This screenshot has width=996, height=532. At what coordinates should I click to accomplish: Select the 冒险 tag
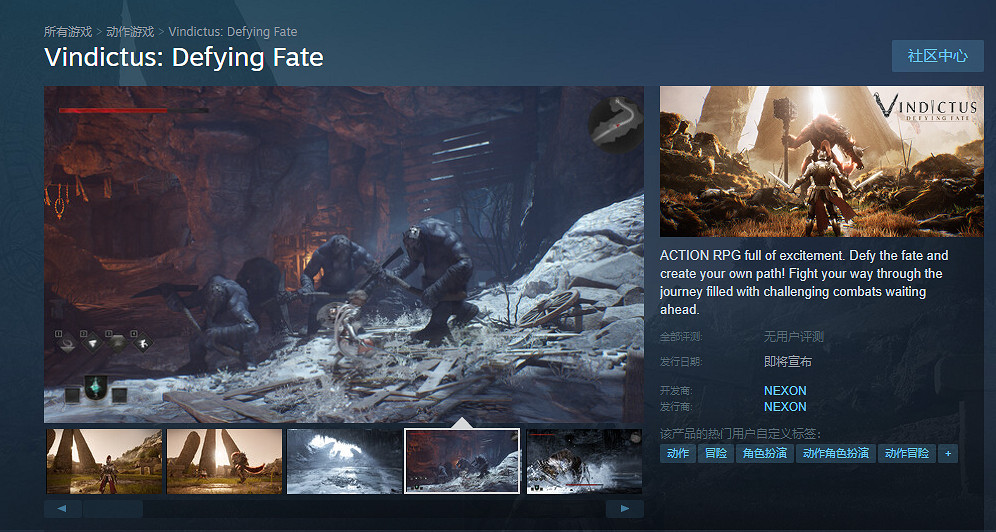716,454
